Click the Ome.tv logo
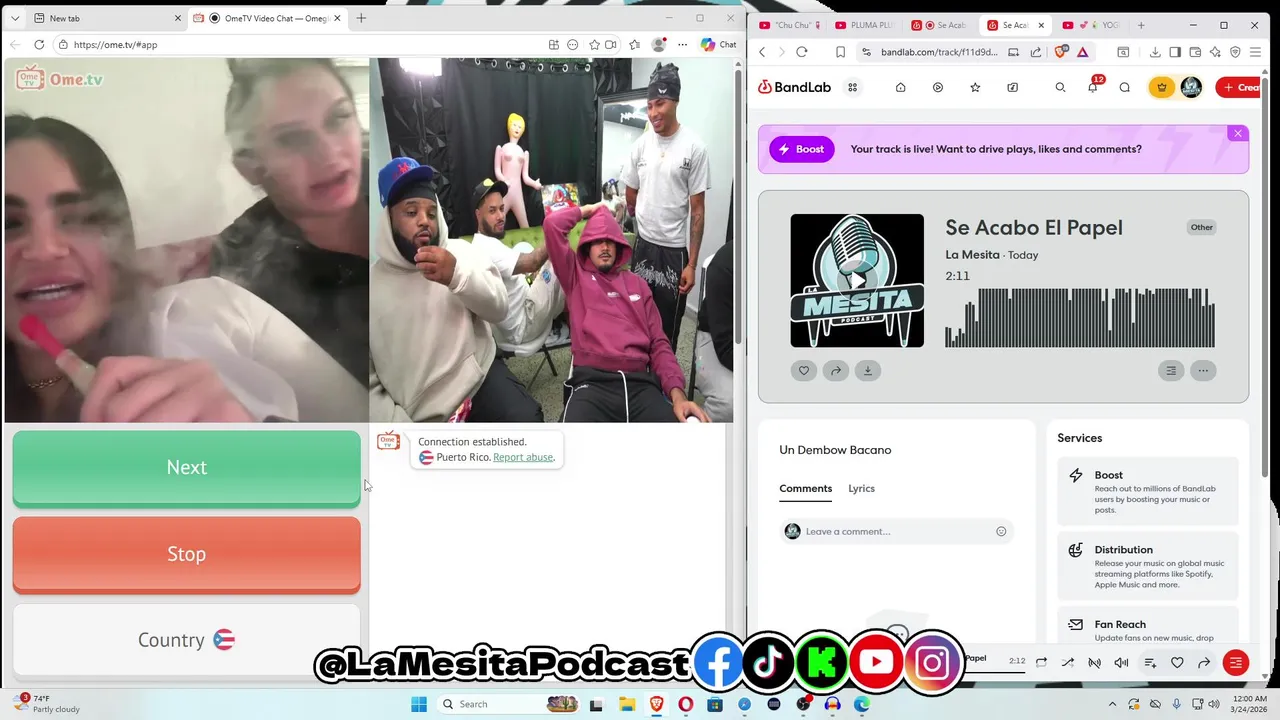 coord(60,78)
